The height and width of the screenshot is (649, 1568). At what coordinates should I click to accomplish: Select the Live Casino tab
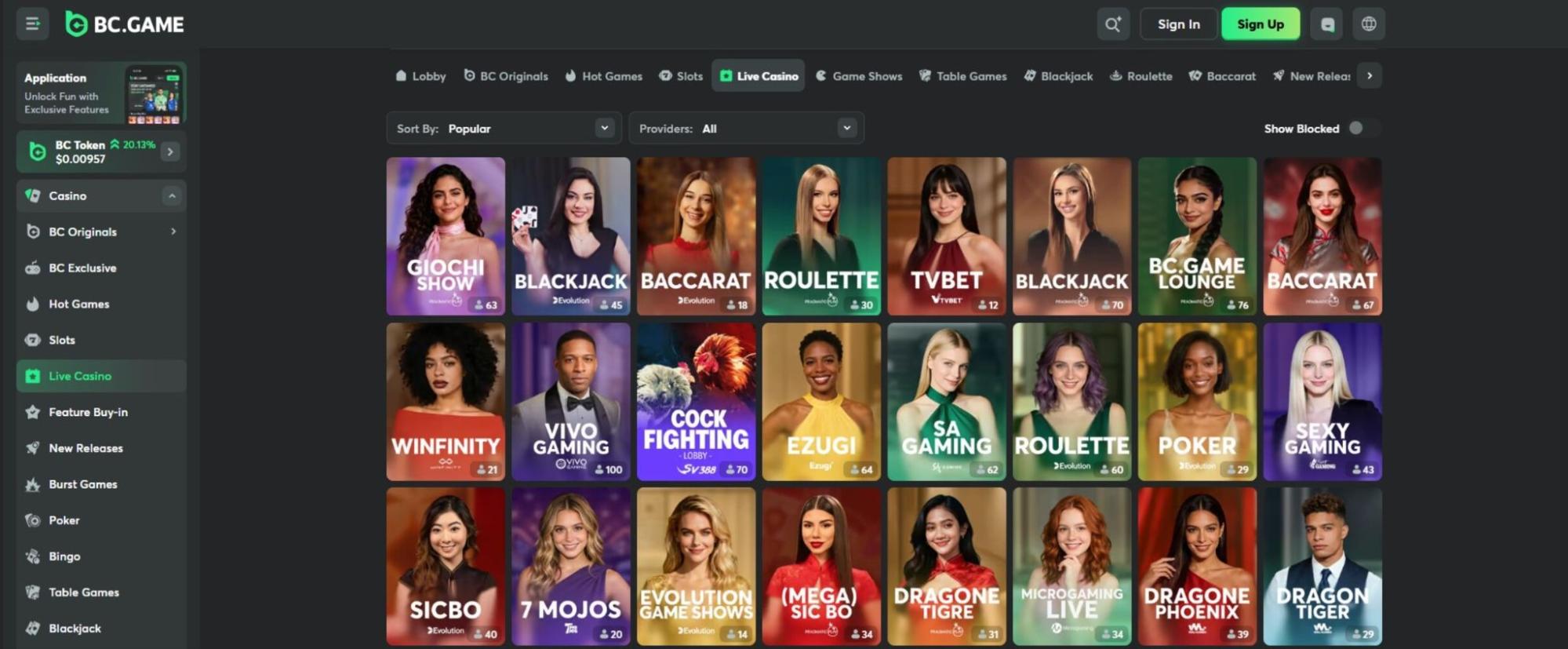pos(759,76)
